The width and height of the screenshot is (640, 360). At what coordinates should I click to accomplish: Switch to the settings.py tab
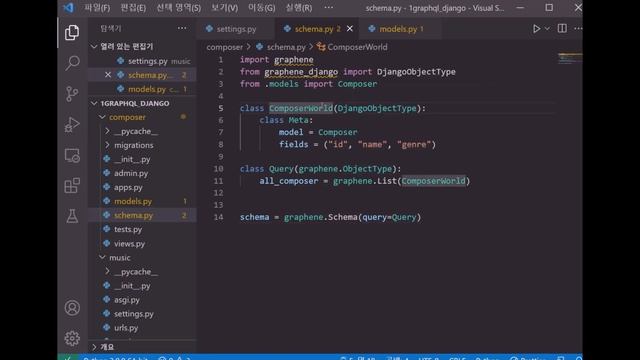click(236, 29)
